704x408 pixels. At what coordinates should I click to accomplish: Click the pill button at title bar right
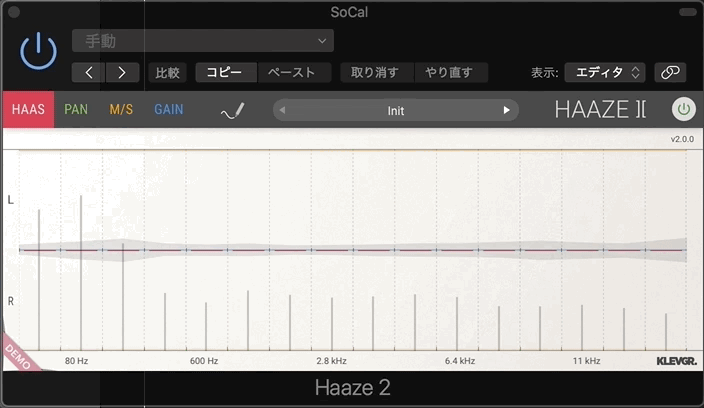pos(687,12)
